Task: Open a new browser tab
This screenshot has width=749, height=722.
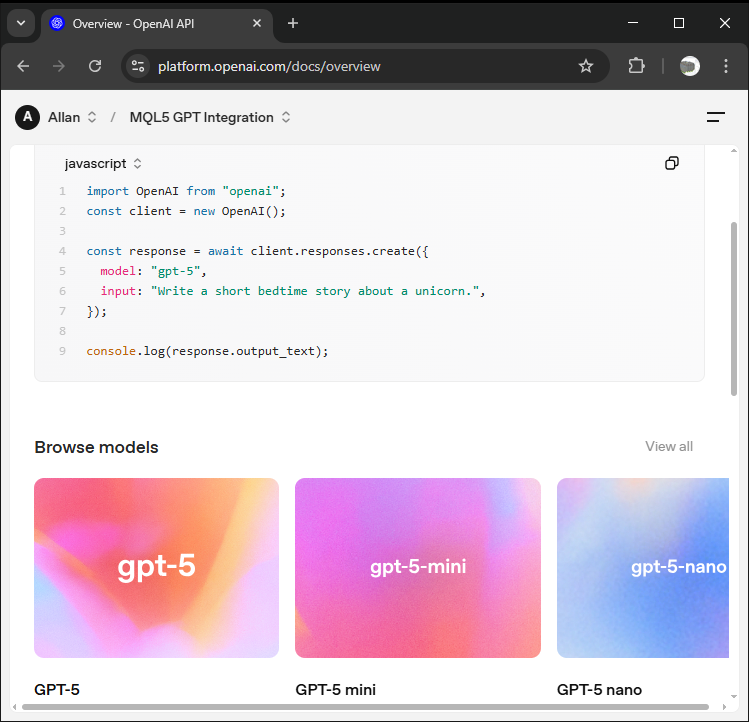Action: pos(293,23)
